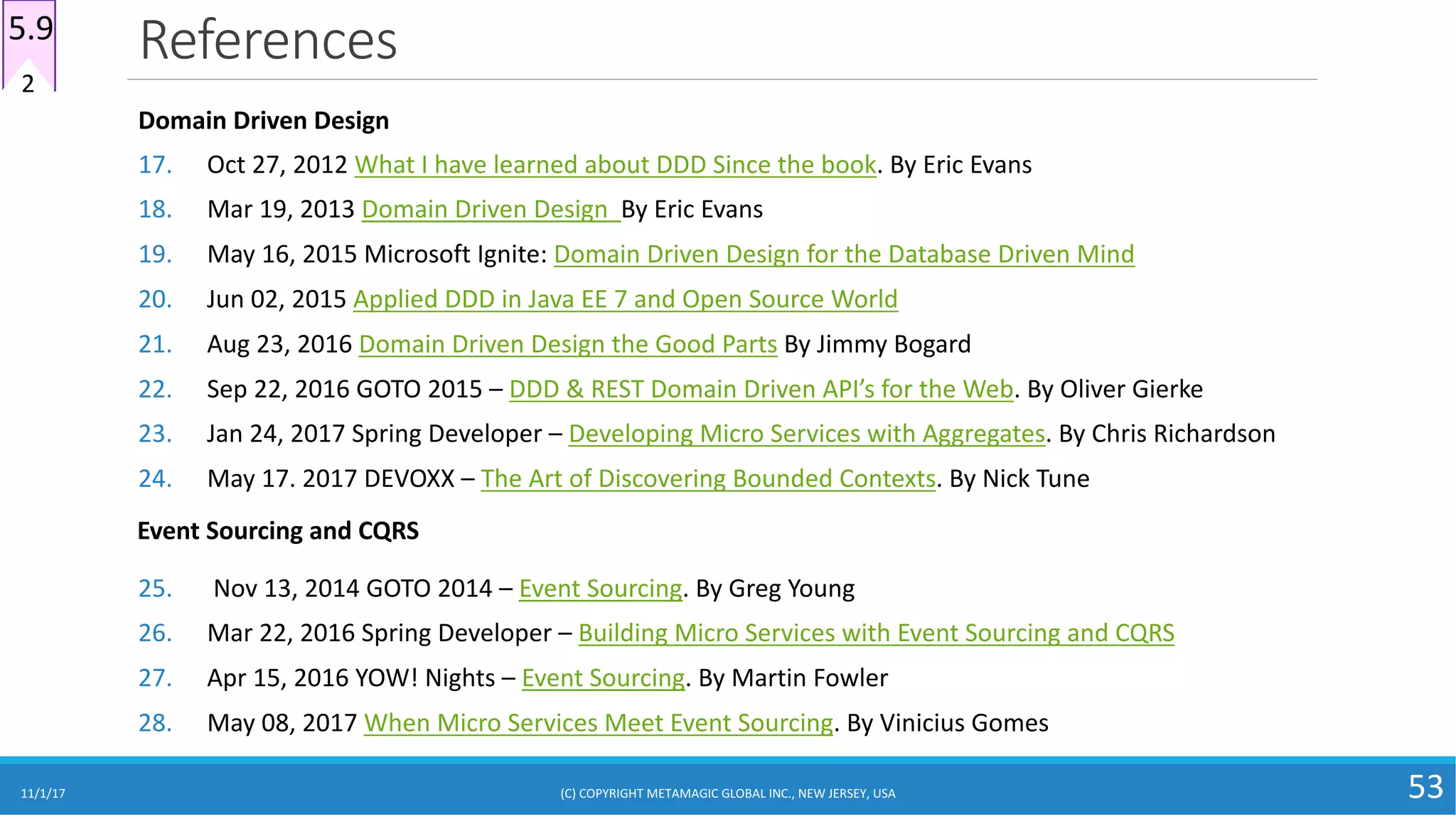
Task: Click 'Nov 13, 2014 GOTO 2014' text
Action: coord(353,589)
